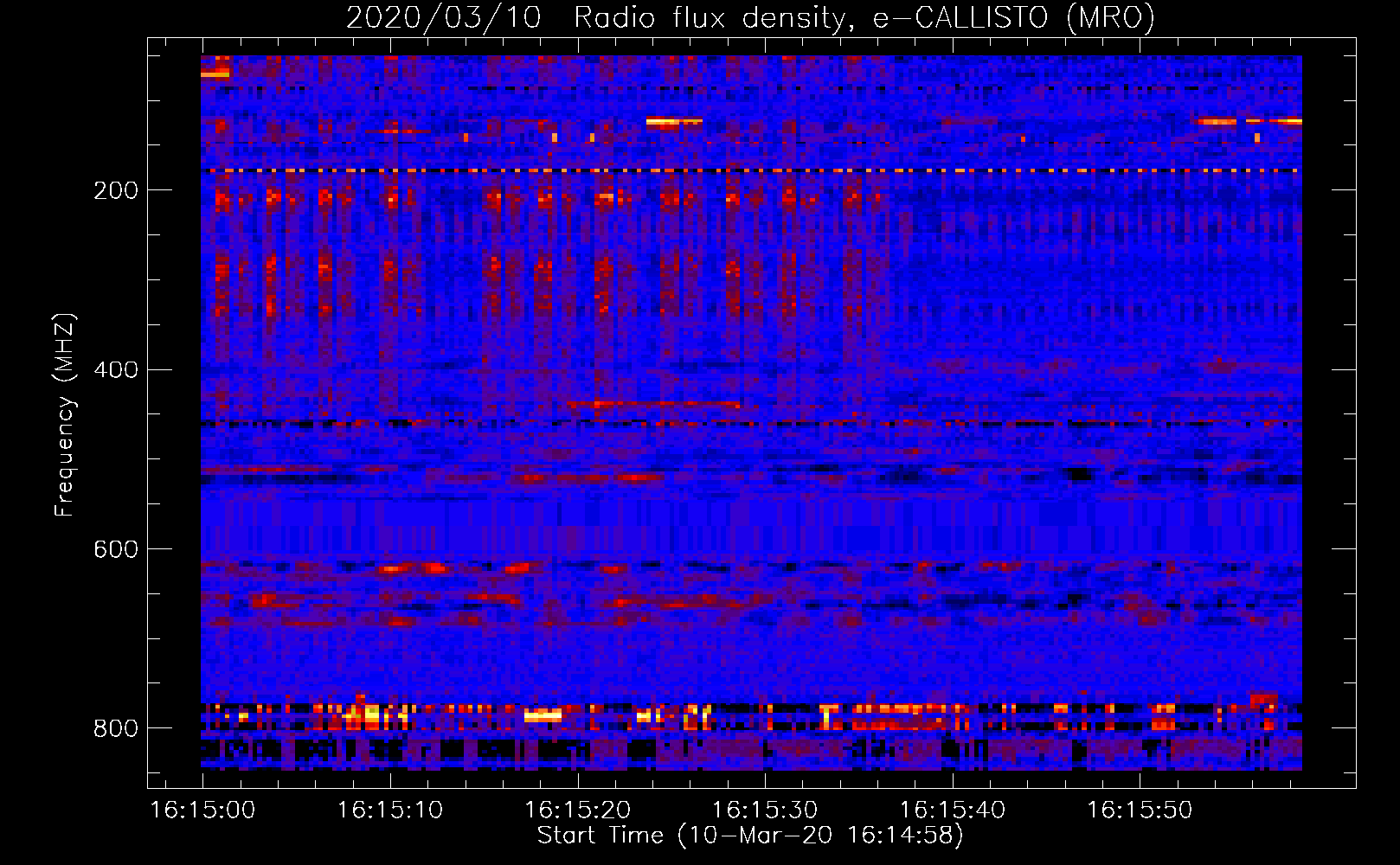Click the 800 frequency tick label
Image resolution: width=1400 pixels, height=865 pixels.
click(116, 729)
